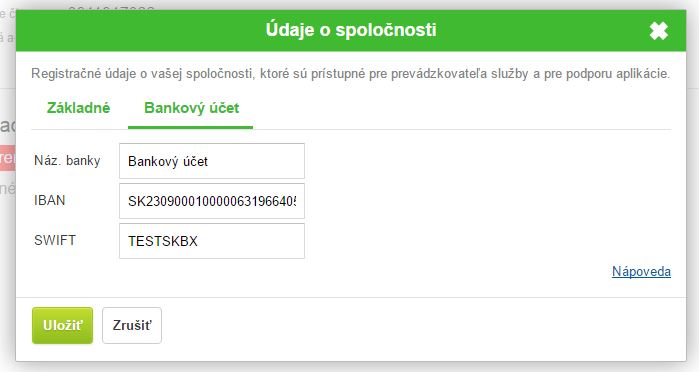
Task: Focus the IBAN input field
Action: click(212, 201)
